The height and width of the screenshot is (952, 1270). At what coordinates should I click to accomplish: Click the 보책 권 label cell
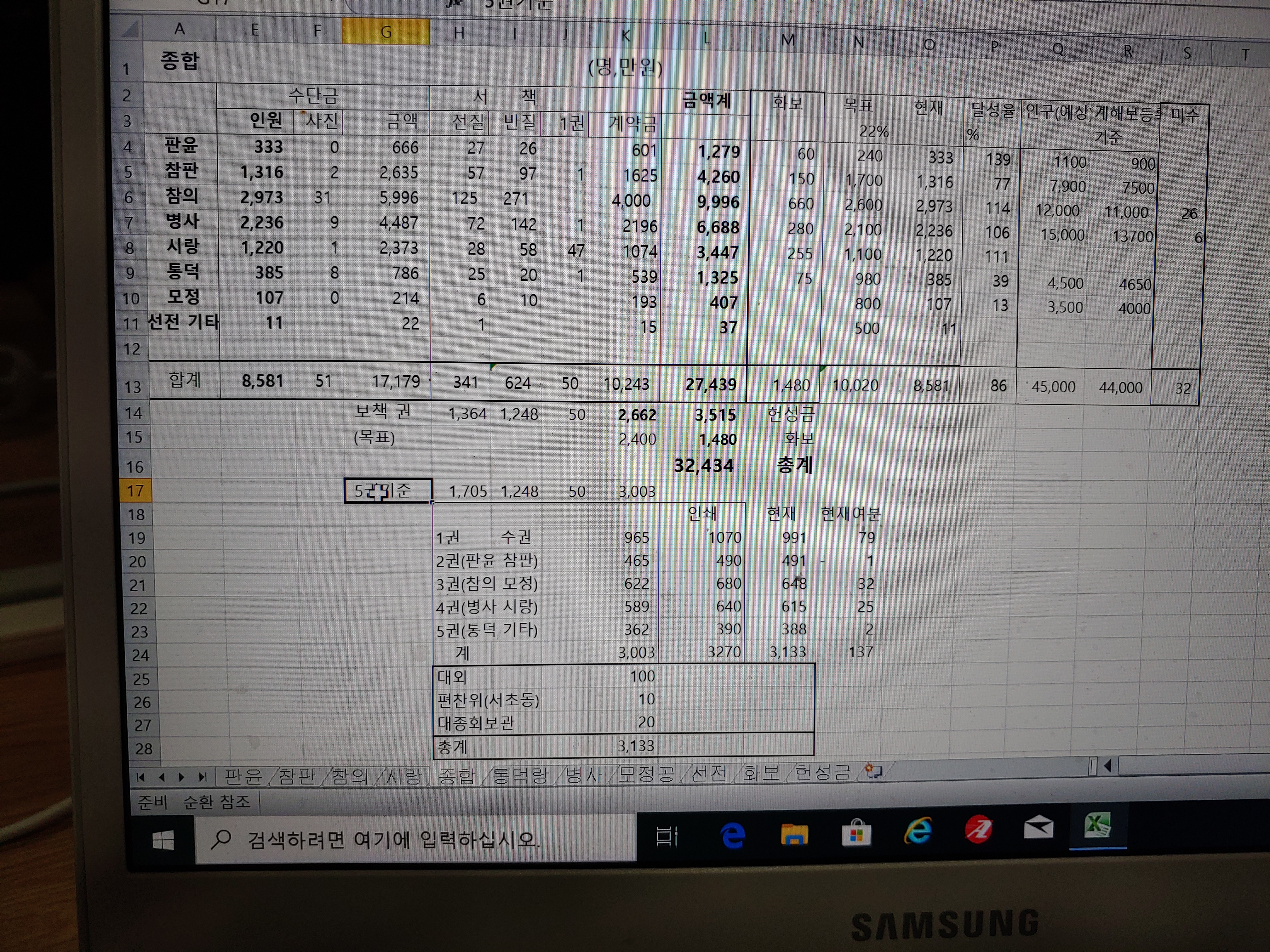pos(383,412)
